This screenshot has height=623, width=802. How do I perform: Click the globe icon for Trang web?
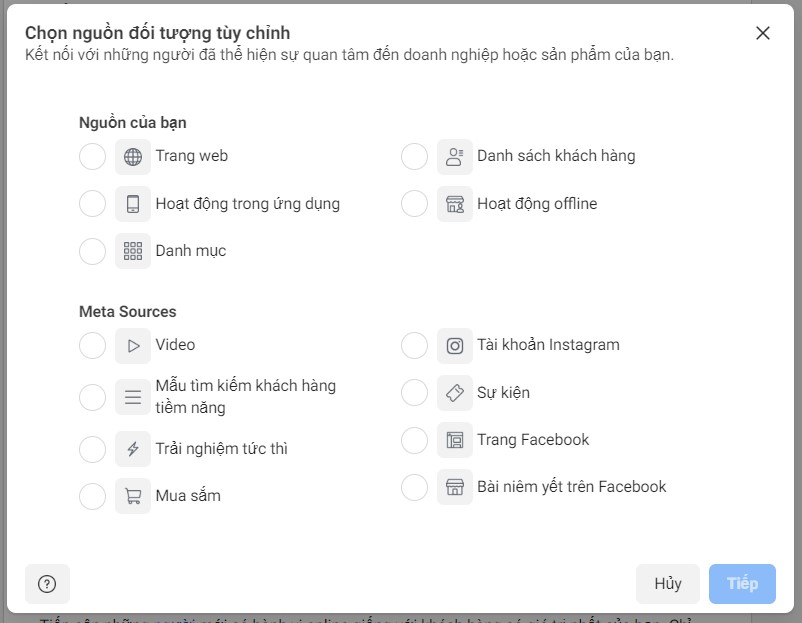132,157
